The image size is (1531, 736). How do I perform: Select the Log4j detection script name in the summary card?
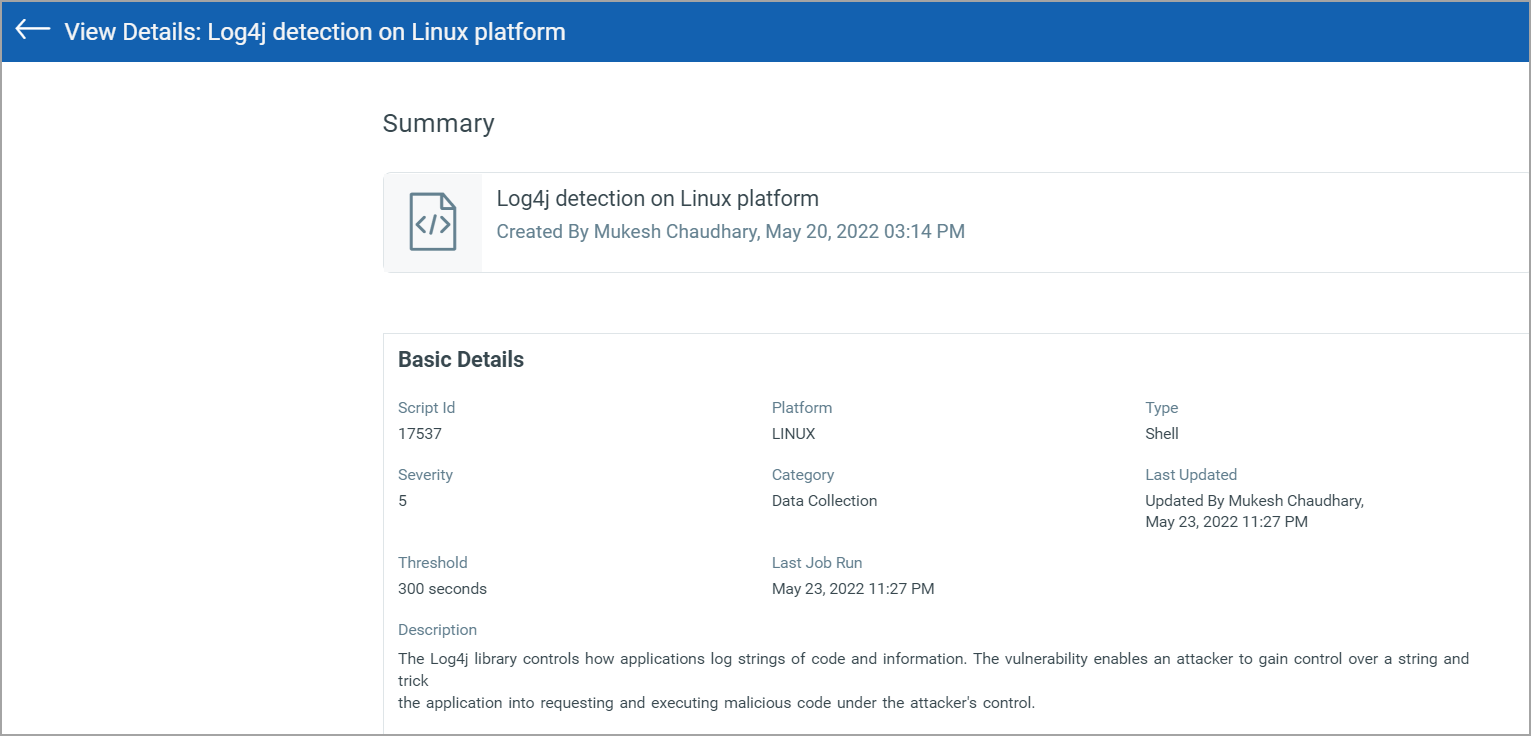657,198
